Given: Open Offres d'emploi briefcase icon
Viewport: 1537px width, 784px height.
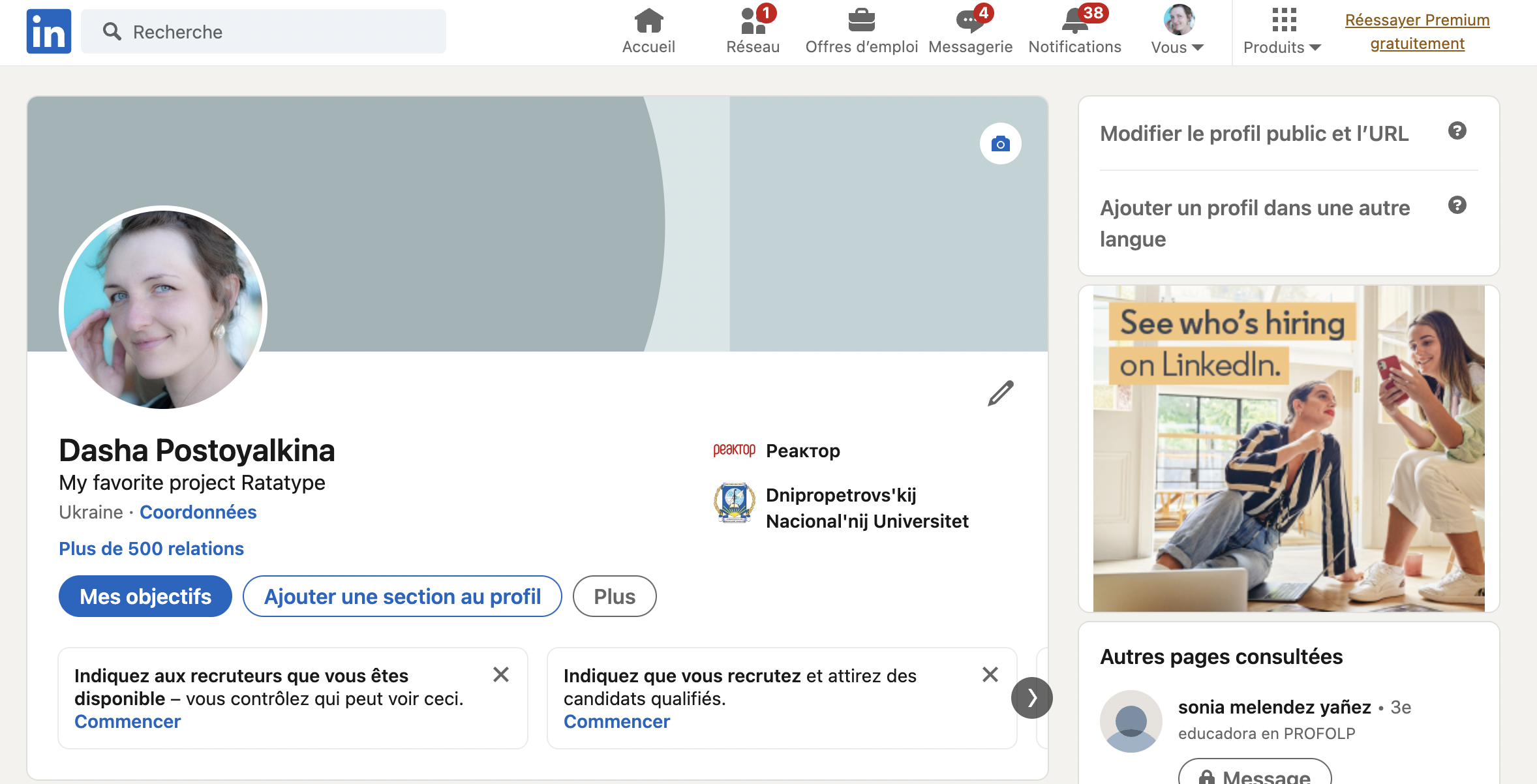Looking at the screenshot, I should click(861, 21).
